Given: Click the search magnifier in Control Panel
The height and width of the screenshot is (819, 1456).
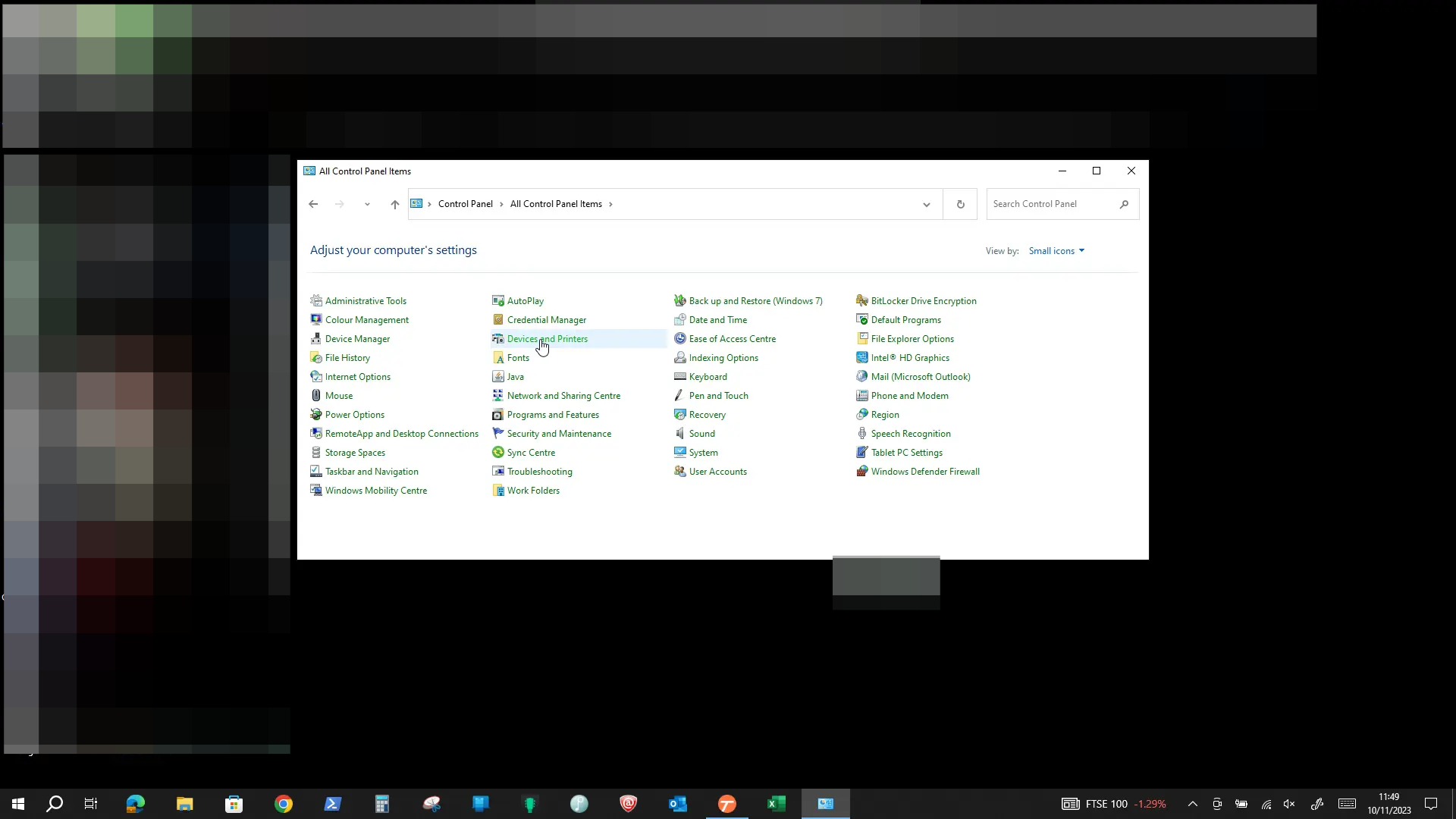Looking at the screenshot, I should tap(1124, 204).
